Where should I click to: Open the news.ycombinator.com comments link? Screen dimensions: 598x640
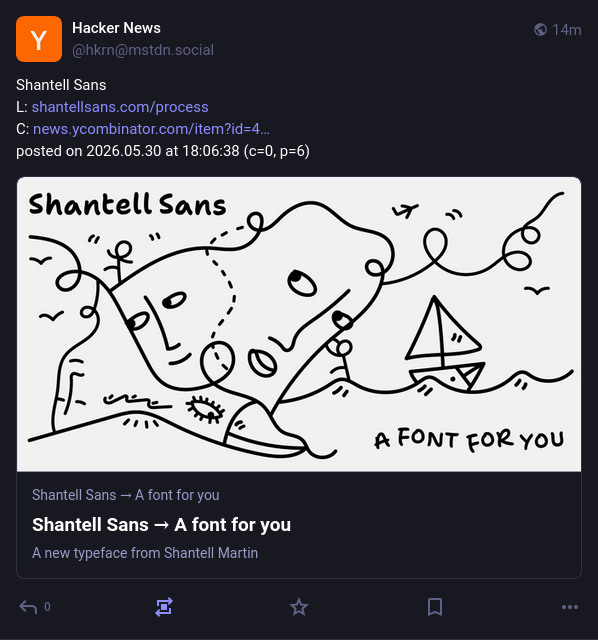pos(151,129)
